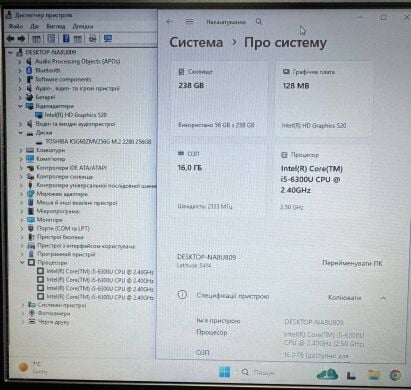411x390 pixels.
Task: Open the Дія menu
Action: 35,26
